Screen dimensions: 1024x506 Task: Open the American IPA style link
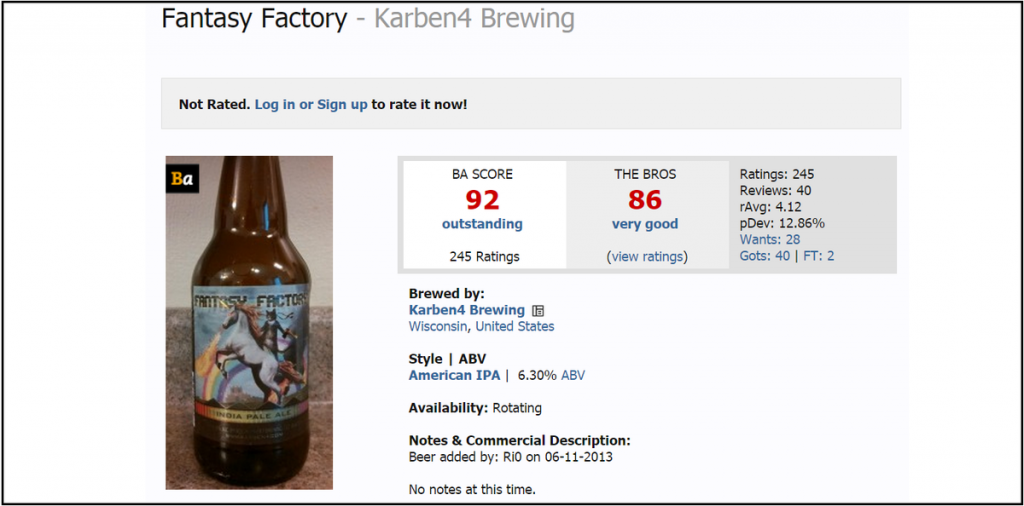pos(454,375)
